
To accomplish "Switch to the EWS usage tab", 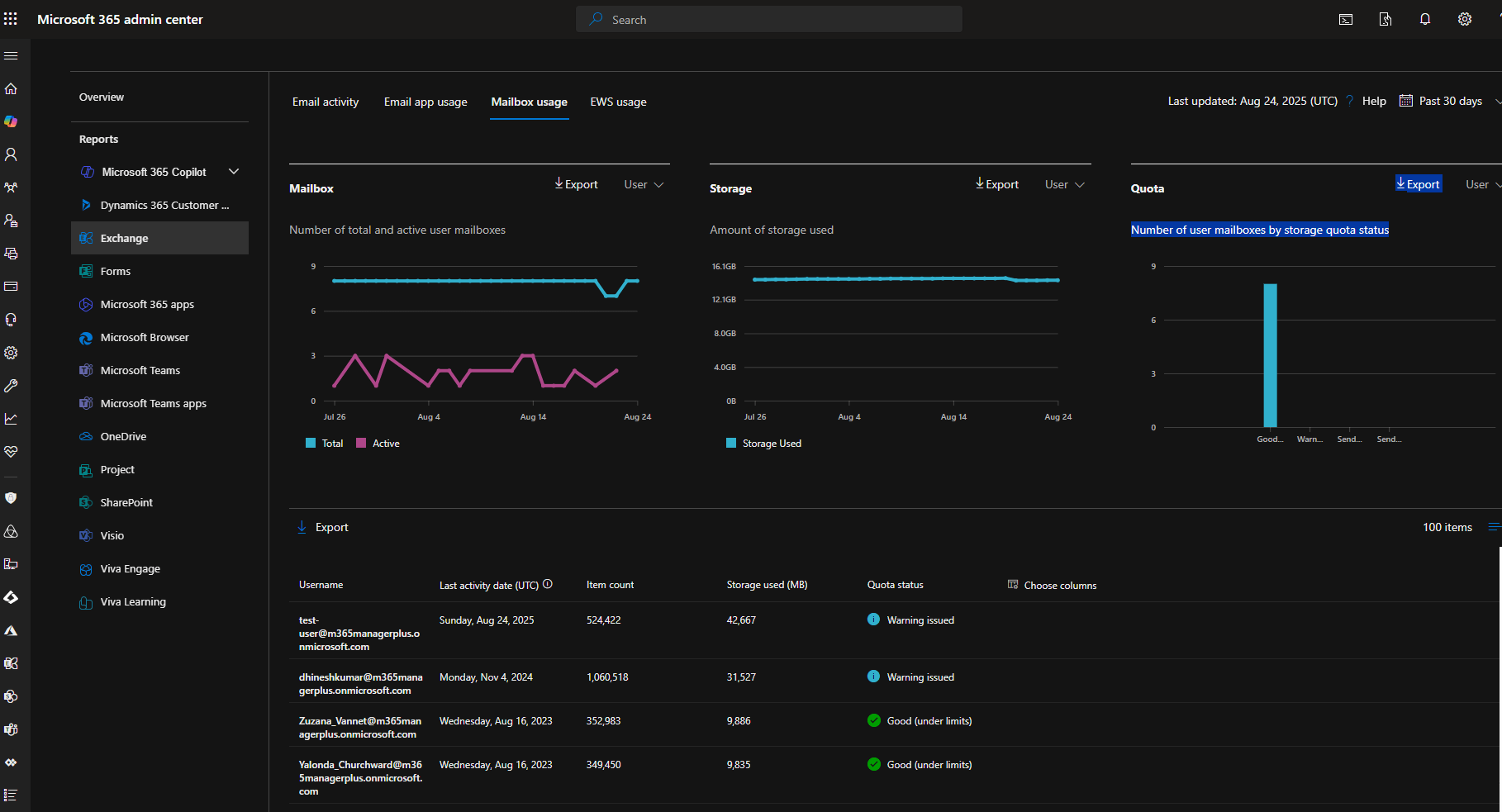I will tap(618, 102).
